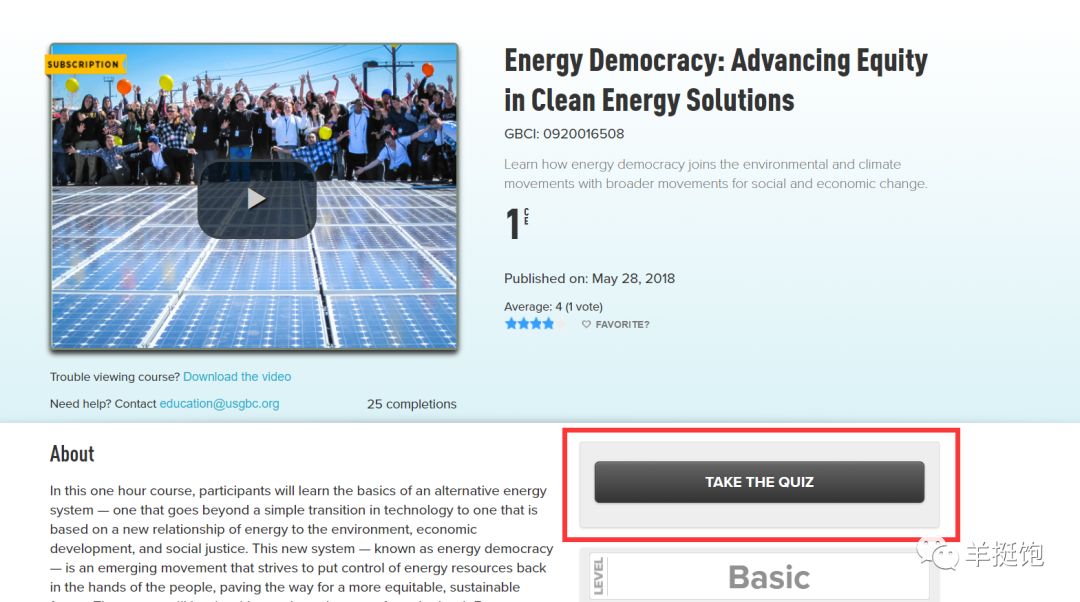The width and height of the screenshot is (1080, 602).
Task: Click the About section heading
Action: [72, 454]
